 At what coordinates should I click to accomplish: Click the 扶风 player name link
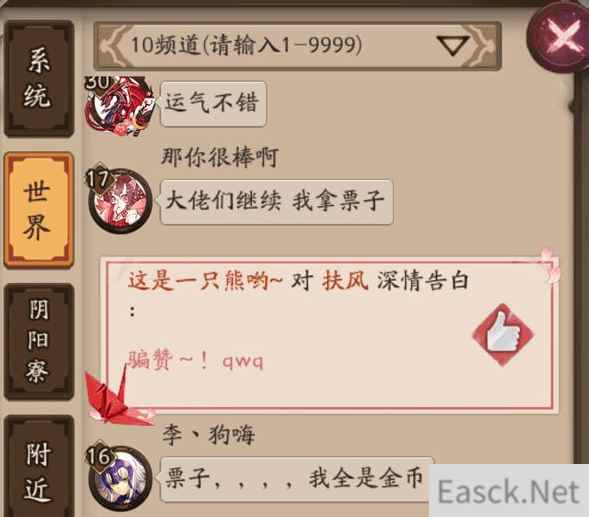tap(345, 281)
